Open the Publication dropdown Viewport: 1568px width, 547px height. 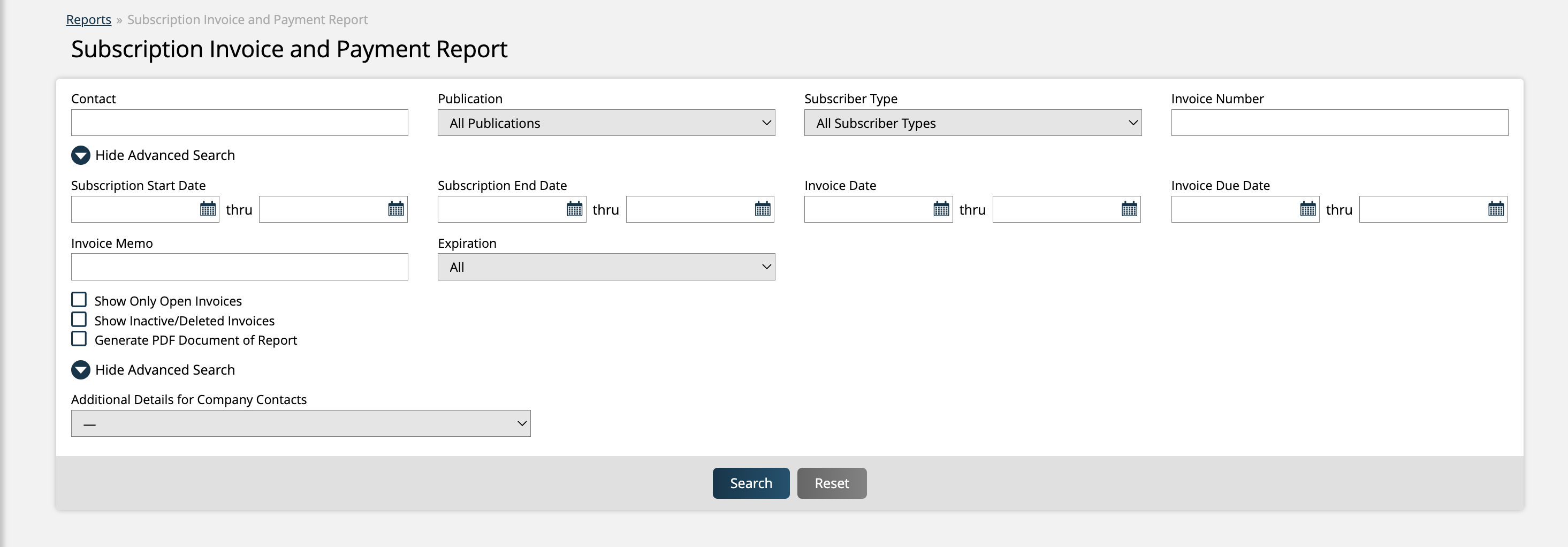point(606,123)
